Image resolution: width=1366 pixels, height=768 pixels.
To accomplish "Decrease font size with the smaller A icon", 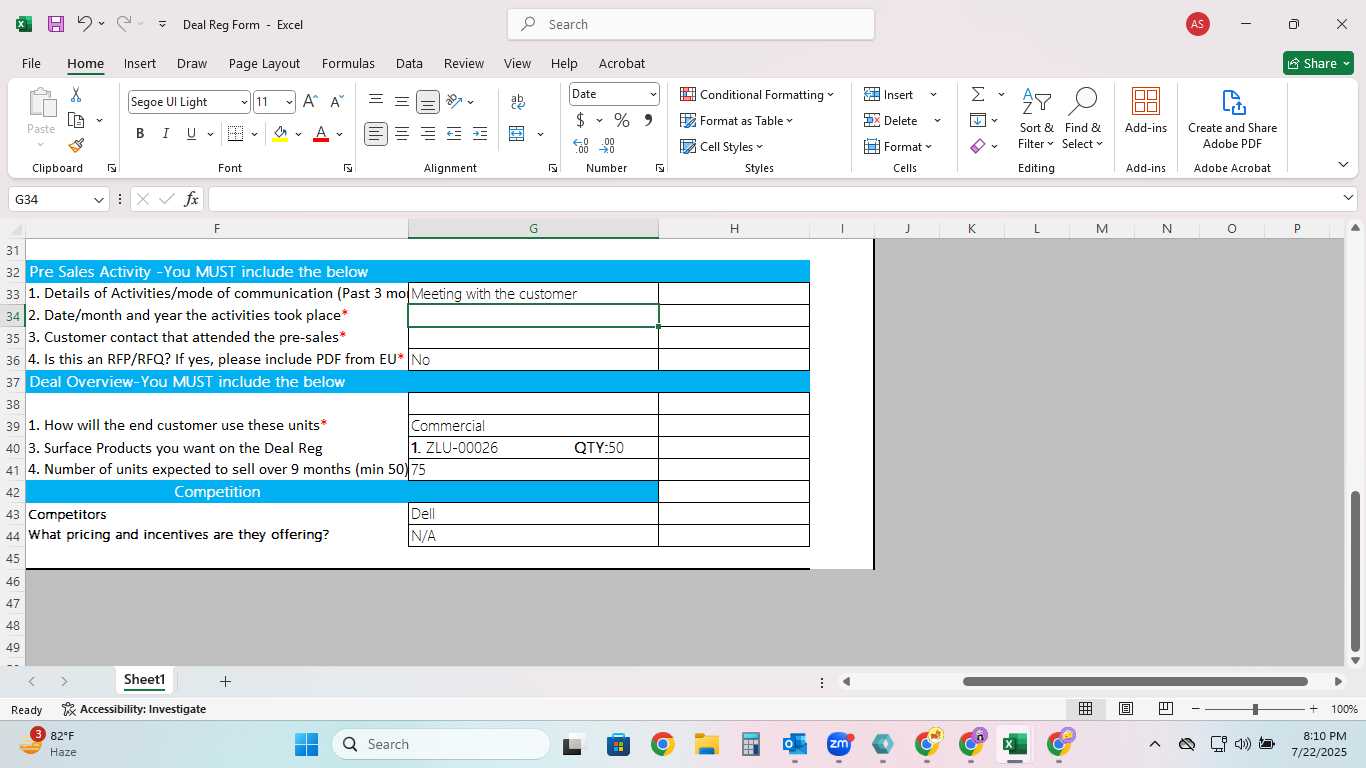I will [x=336, y=101].
